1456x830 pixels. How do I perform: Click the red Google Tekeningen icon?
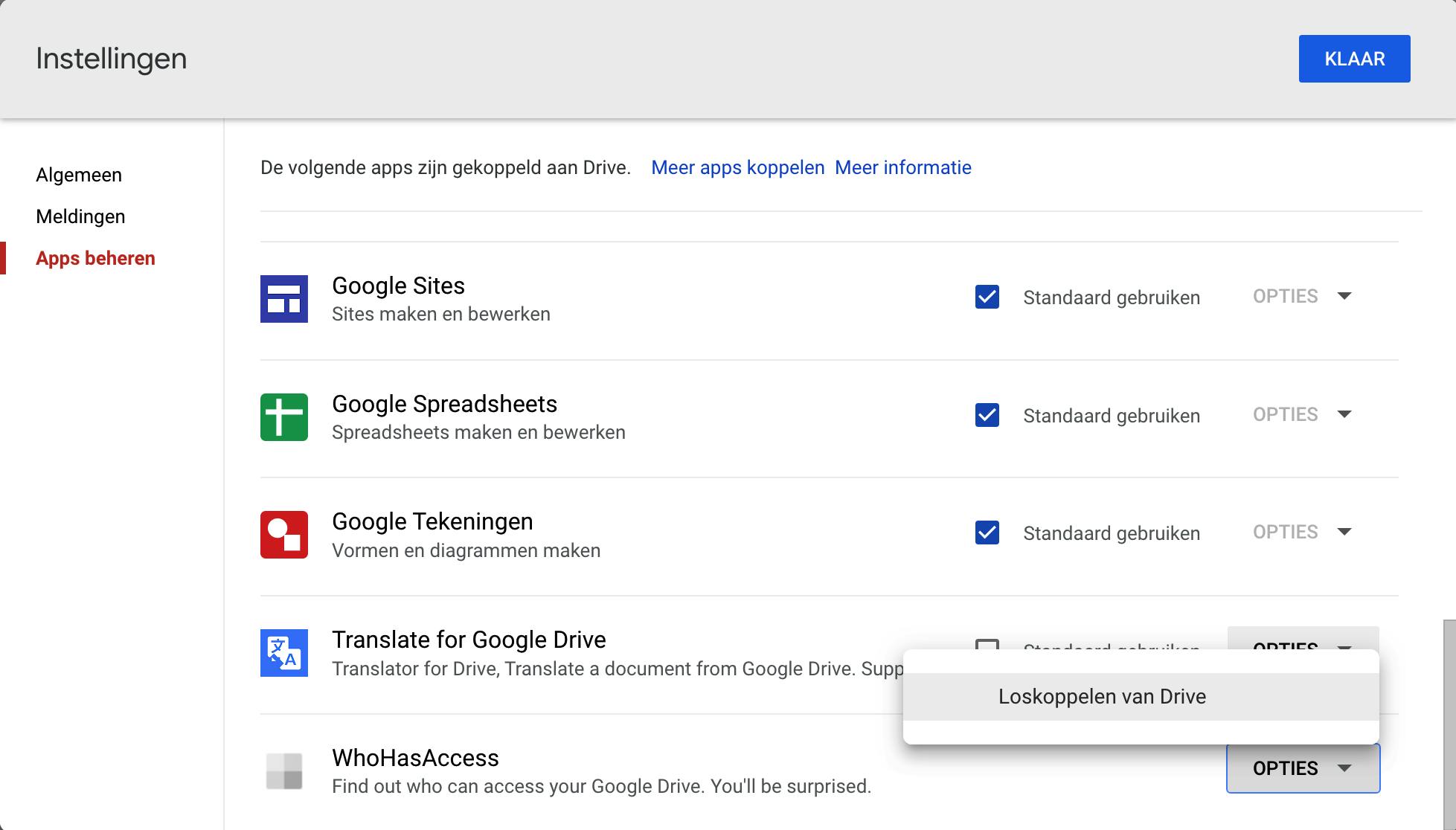click(x=283, y=535)
